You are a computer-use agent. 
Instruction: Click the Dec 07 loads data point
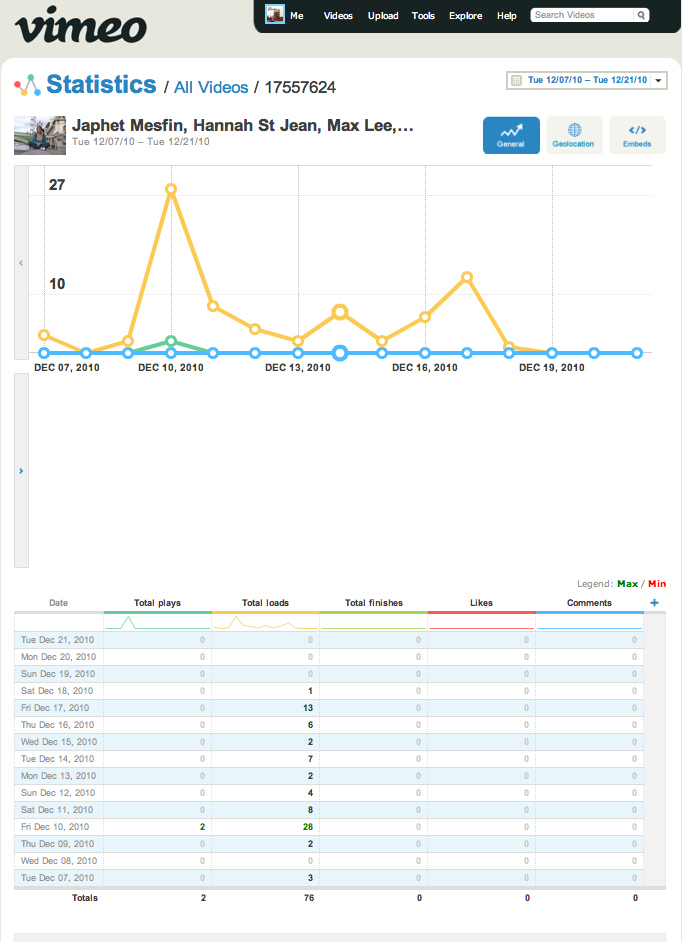(44, 335)
